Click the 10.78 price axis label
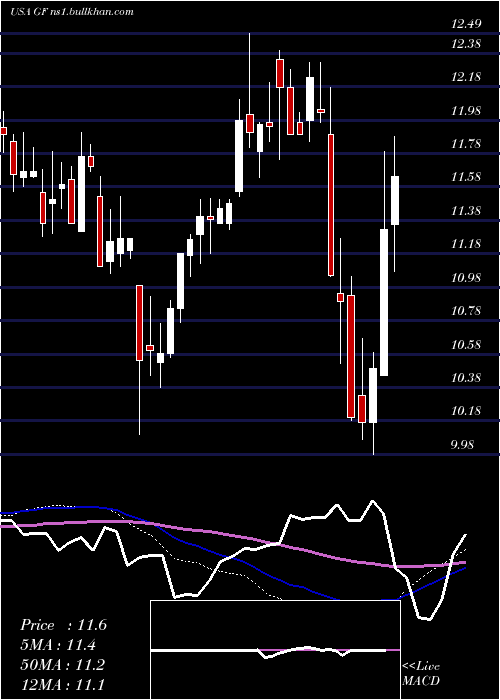 (x=466, y=311)
